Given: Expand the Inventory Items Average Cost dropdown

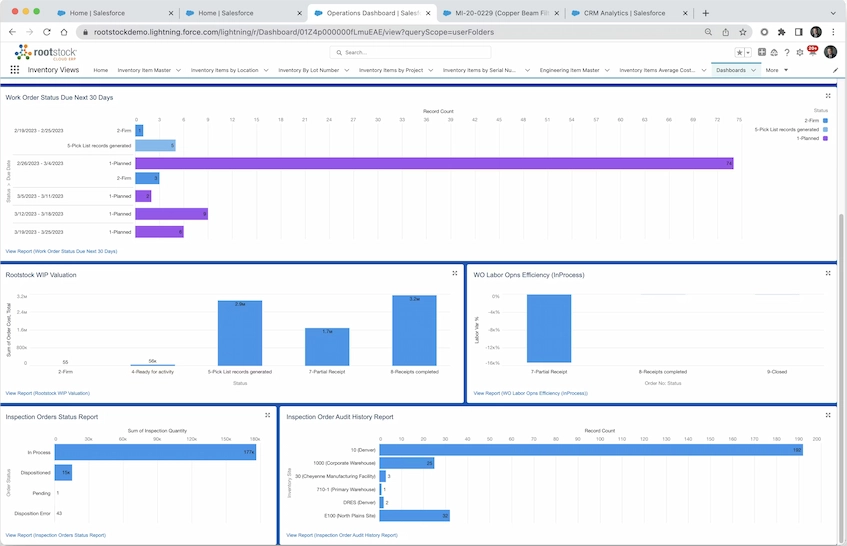Looking at the screenshot, I should (704, 70).
